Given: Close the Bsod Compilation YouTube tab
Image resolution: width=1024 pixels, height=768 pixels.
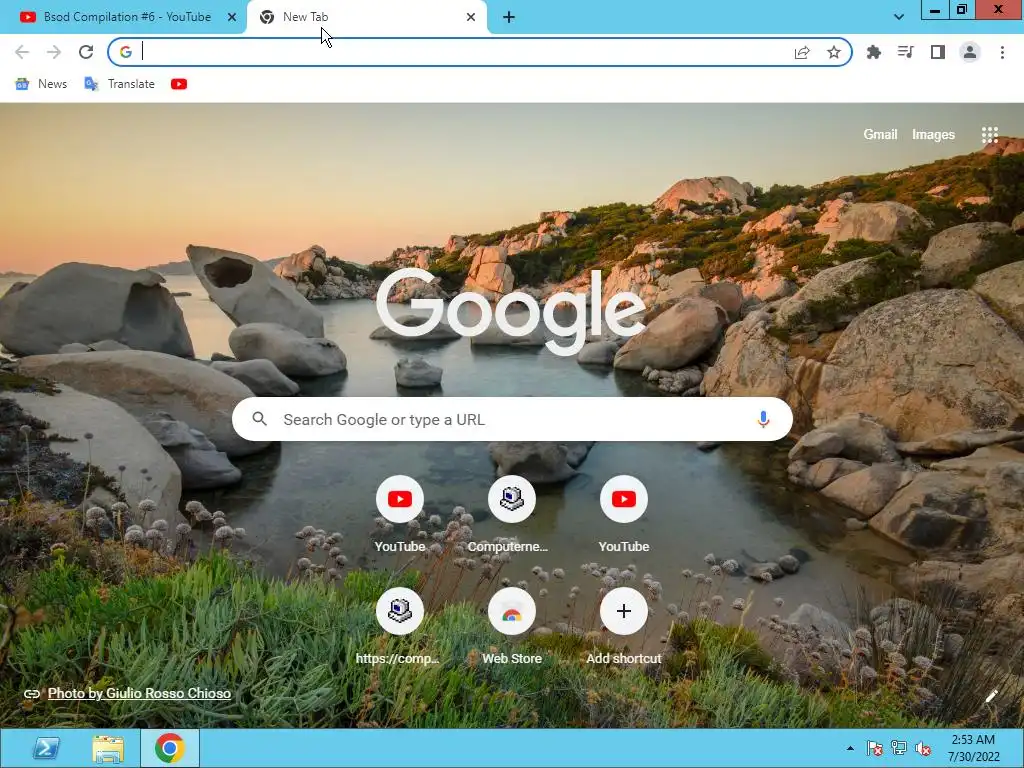Looking at the screenshot, I should click(x=232, y=18).
